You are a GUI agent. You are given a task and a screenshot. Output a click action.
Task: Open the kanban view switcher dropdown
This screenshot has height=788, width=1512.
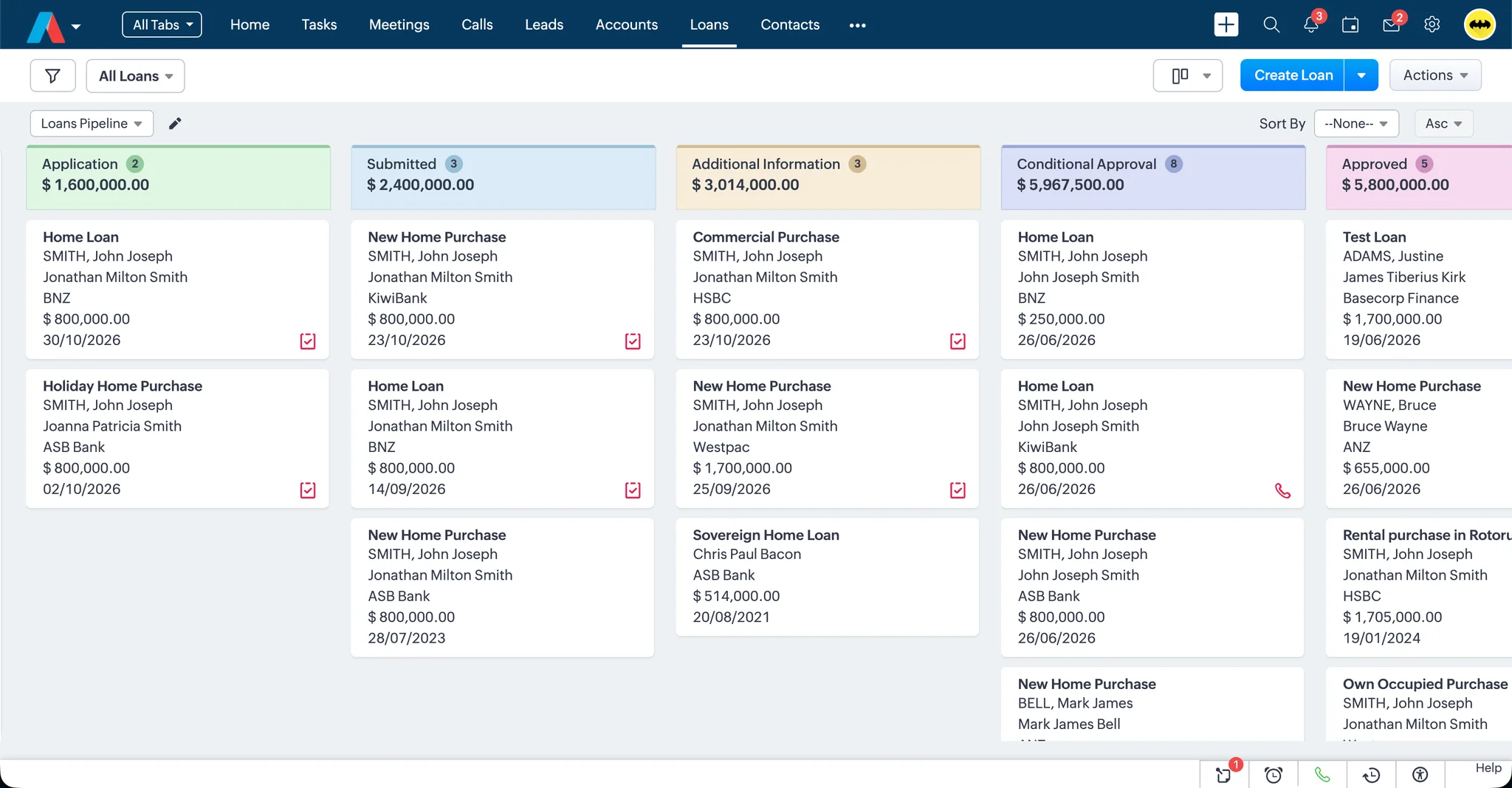click(1188, 75)
